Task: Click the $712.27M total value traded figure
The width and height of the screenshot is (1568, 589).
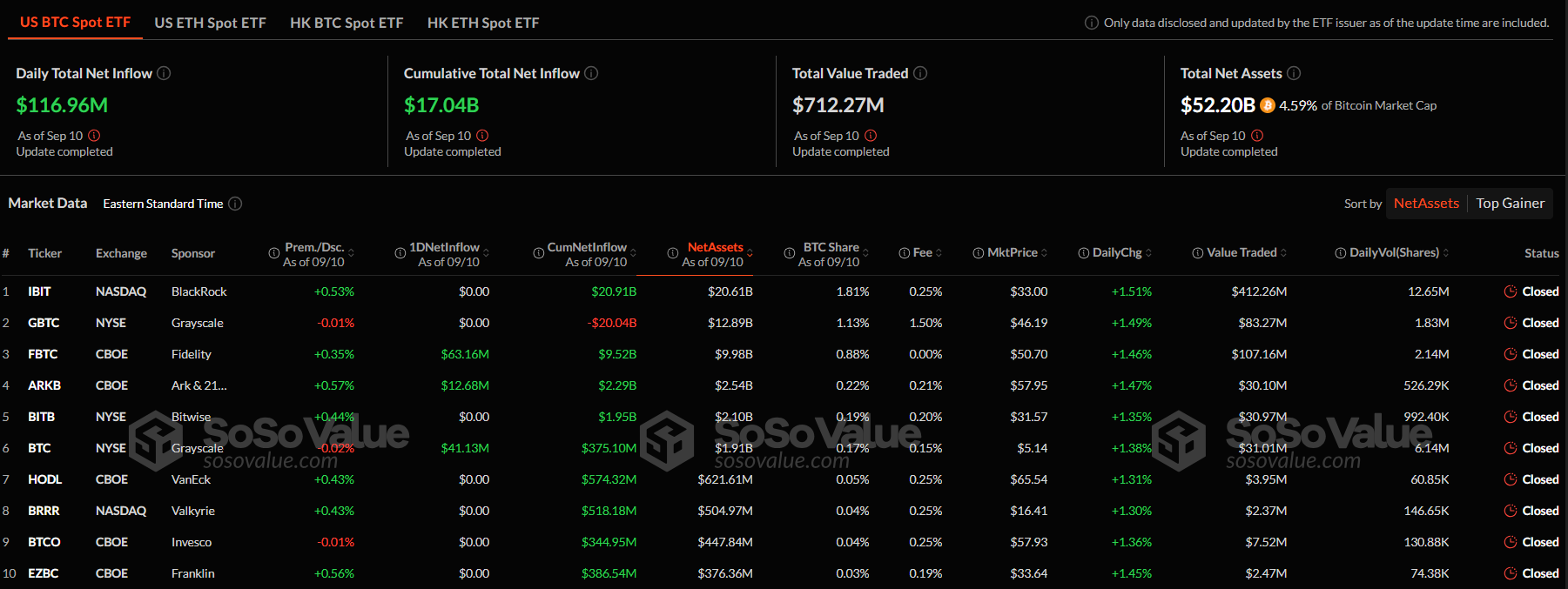Action: (x=838, y=105)
